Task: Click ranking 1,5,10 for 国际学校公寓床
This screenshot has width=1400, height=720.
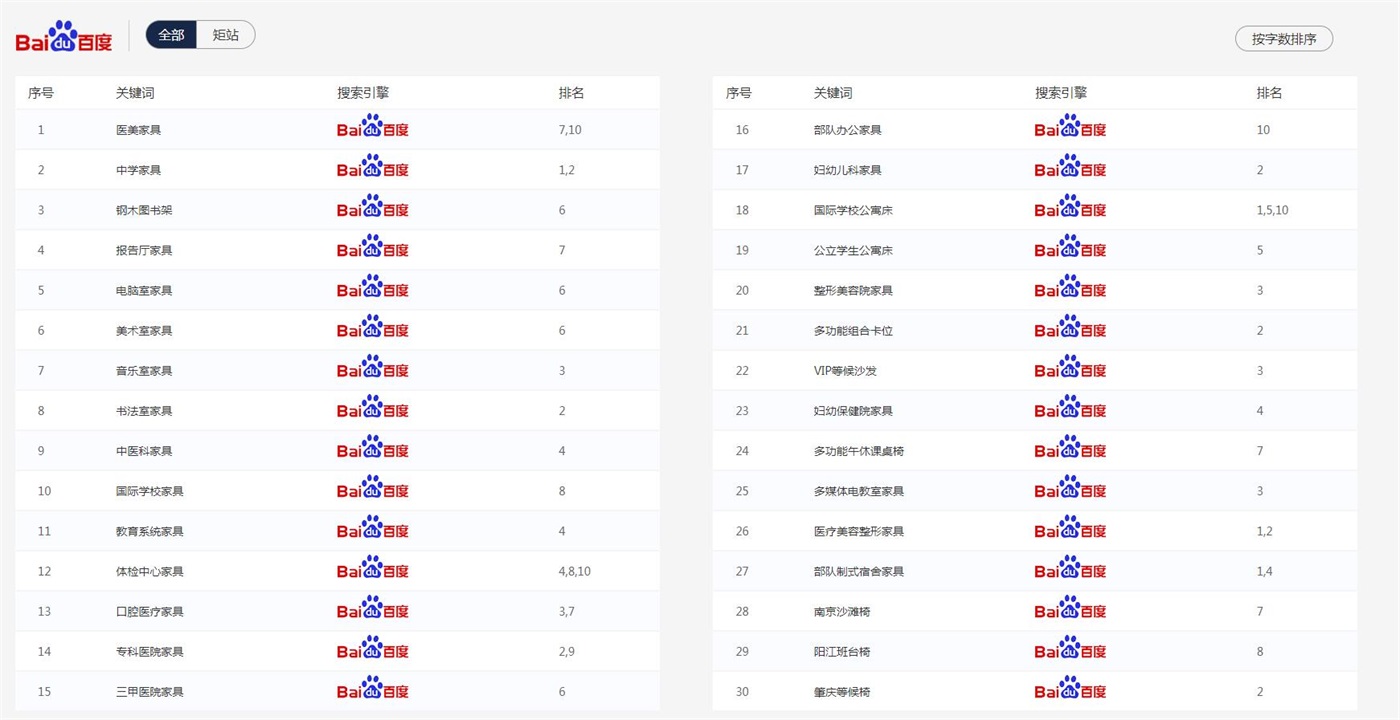Action: coord(1272,210)
